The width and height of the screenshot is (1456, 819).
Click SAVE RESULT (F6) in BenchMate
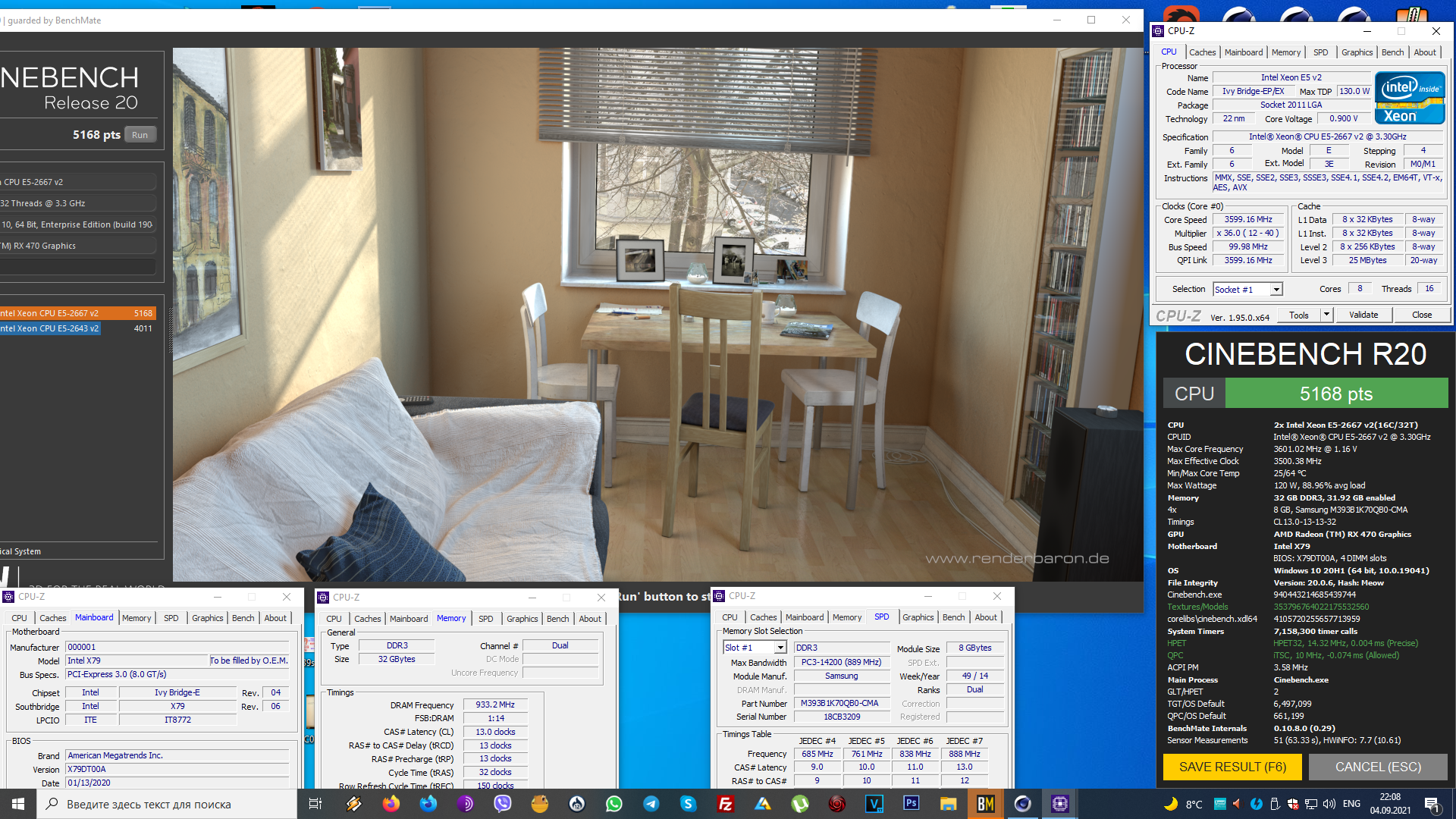click(x=1232, y=767)
